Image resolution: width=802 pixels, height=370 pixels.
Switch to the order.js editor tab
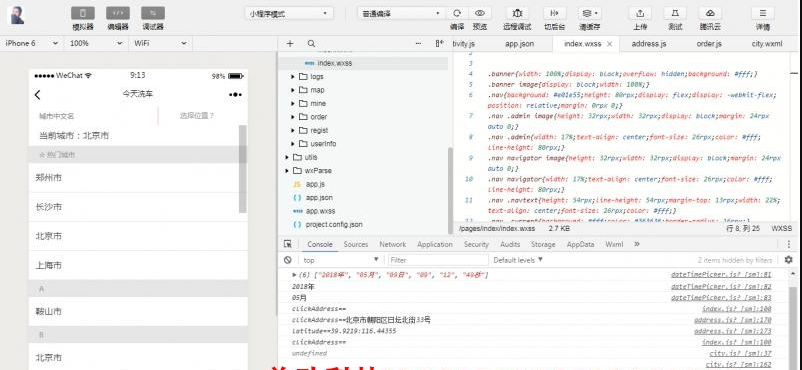pos(709,44)
